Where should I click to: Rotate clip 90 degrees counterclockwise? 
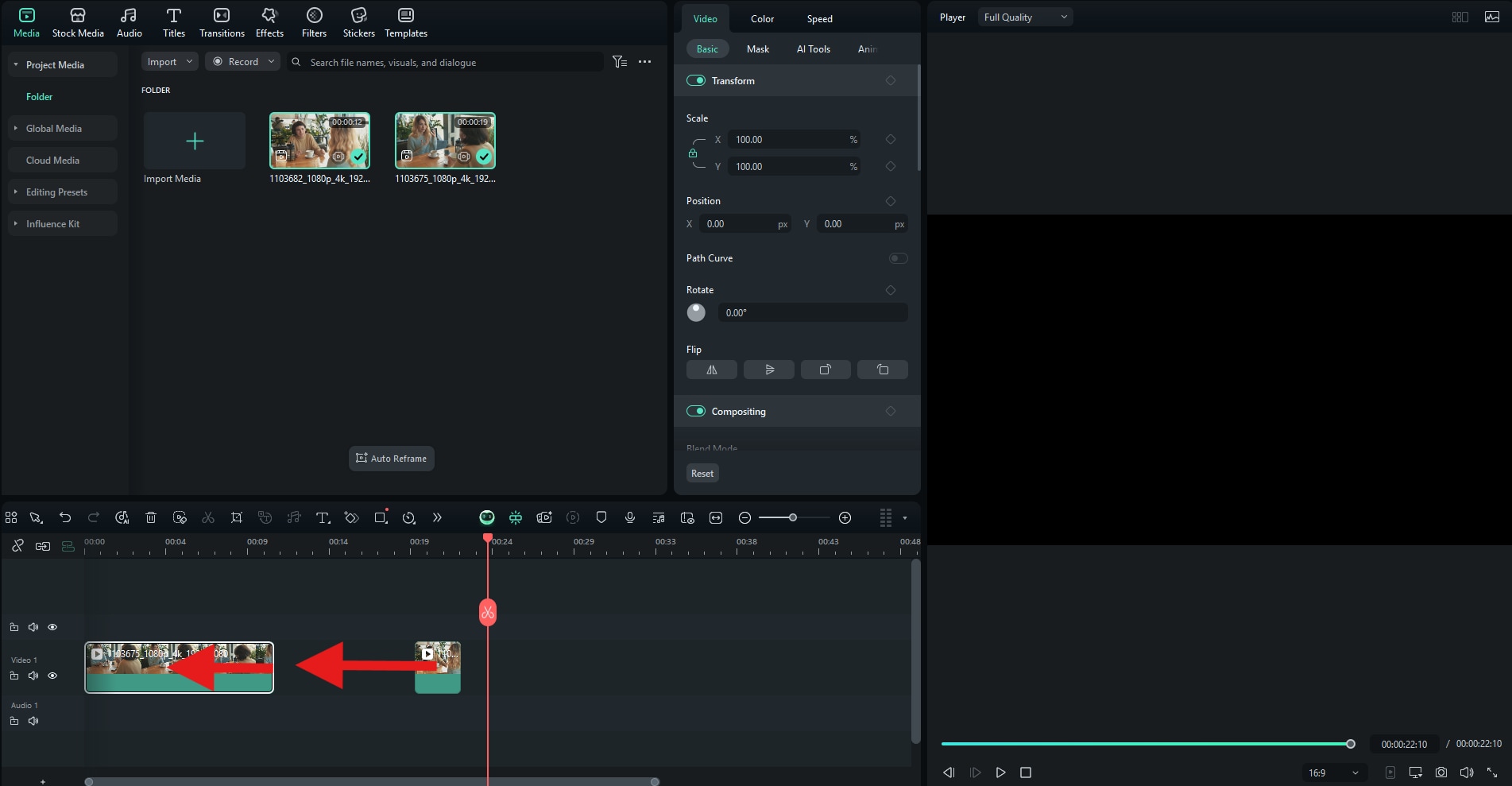[x=883, y=370]
